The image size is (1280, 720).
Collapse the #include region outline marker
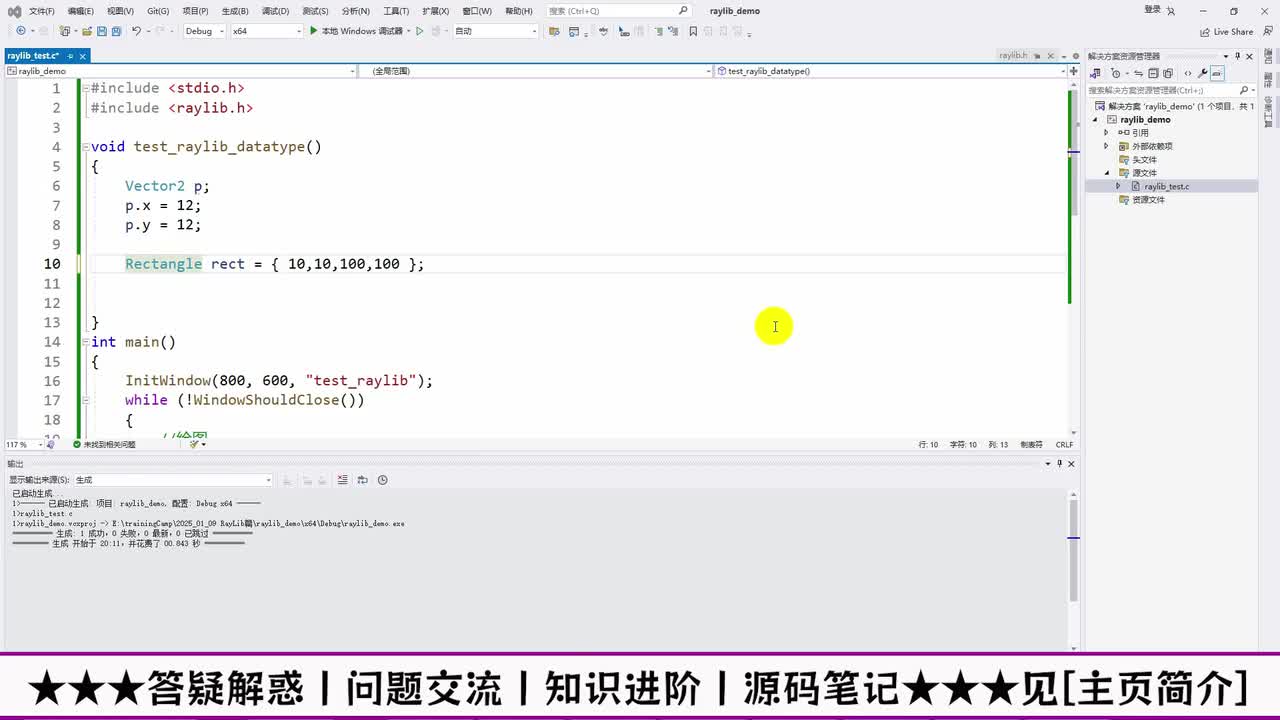click(86, 88)
